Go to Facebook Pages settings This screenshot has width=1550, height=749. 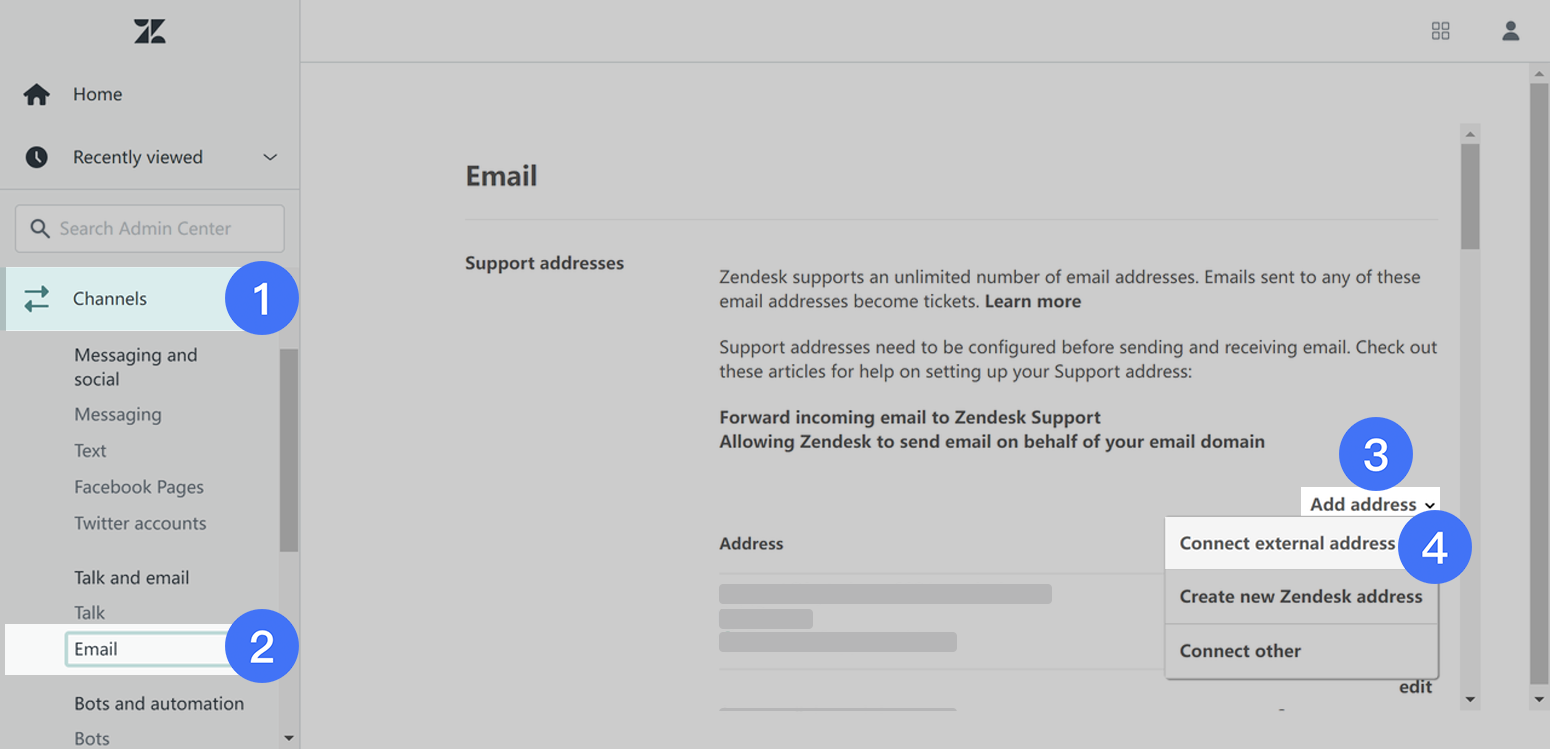(x=139, y=487)
